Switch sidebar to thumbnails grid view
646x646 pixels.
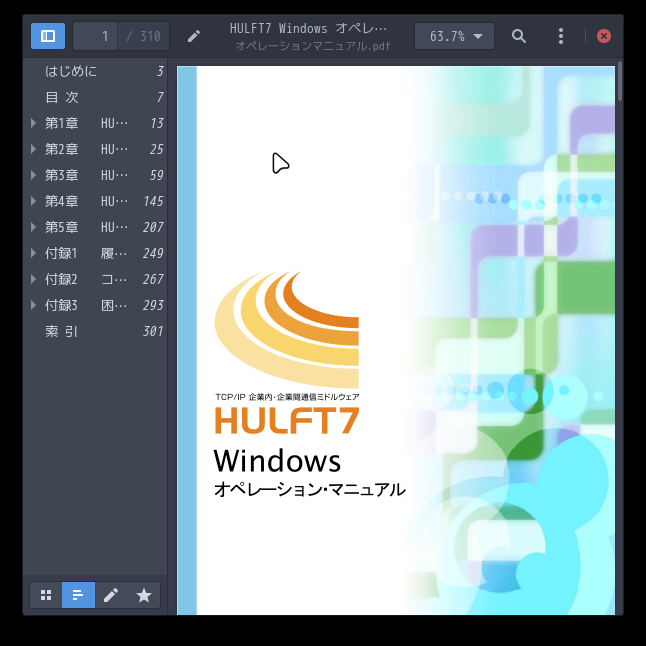[46, 595]
